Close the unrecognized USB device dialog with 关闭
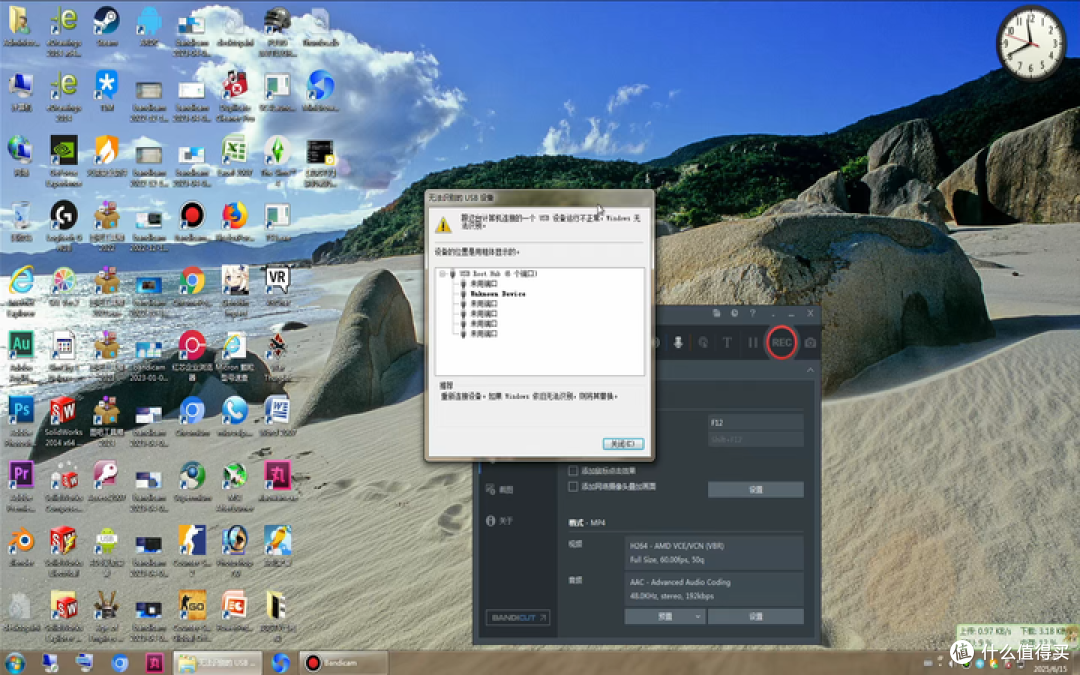This screenshot has height=675, width=1080. 623,444
